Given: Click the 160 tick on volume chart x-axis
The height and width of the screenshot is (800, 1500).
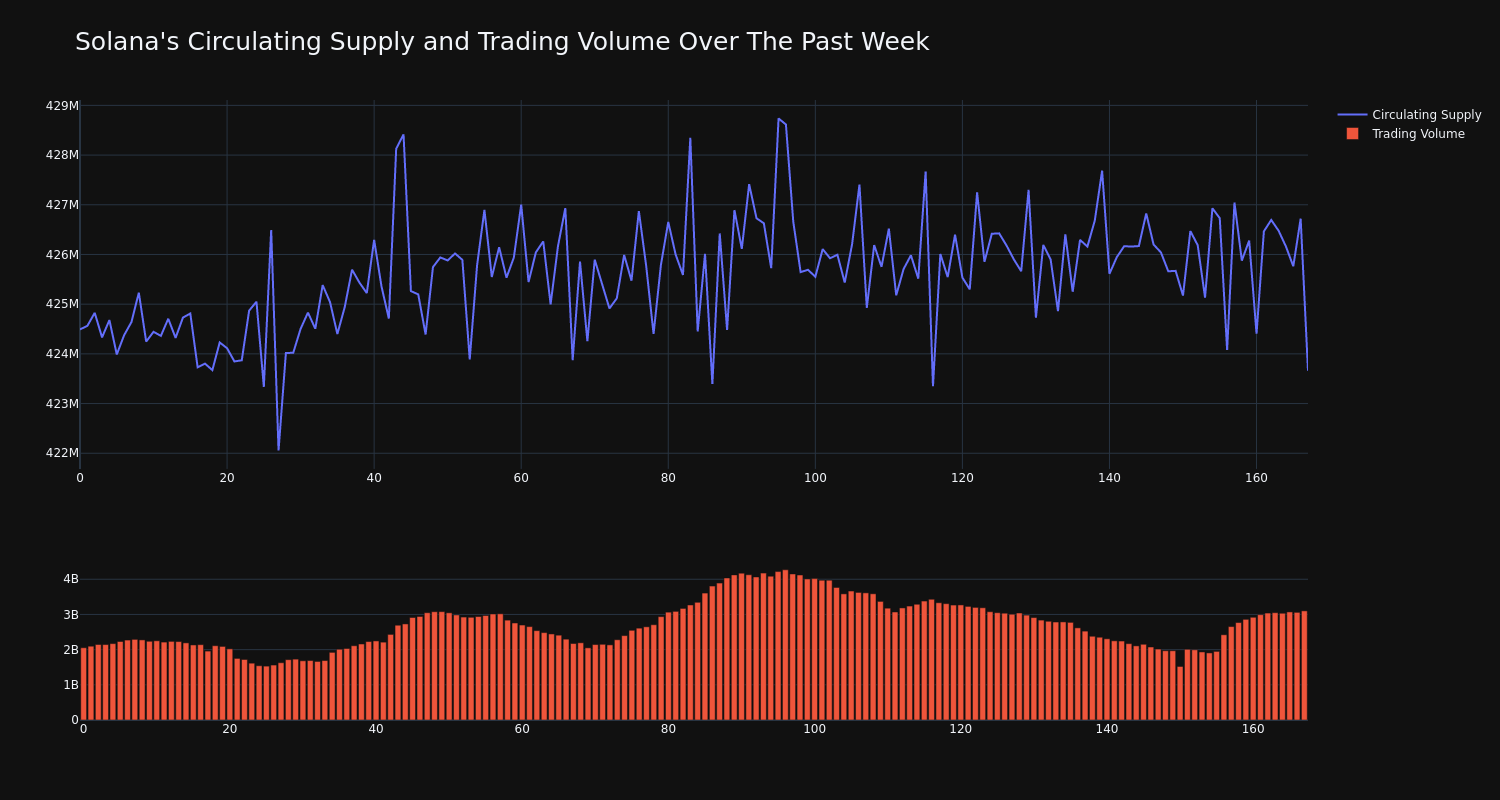Looking at the screenshot, I should coord(1253,729).
